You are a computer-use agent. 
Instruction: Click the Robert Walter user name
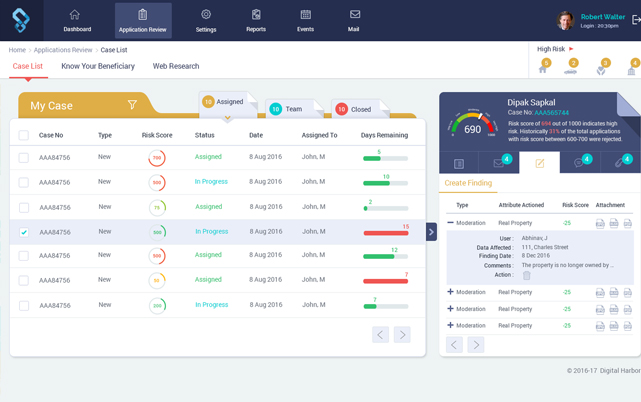pos(603,17)
